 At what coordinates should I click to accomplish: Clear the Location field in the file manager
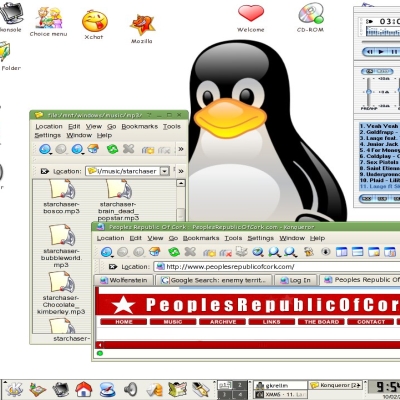point(45,171)
